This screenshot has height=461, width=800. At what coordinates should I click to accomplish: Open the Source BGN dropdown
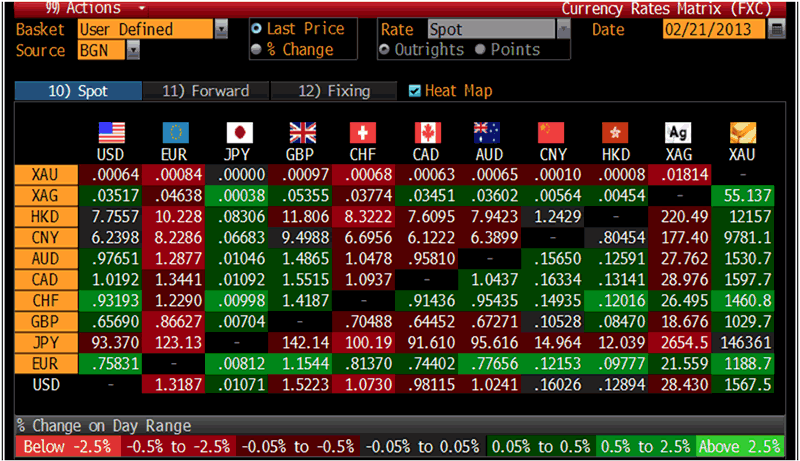point(133,50)
